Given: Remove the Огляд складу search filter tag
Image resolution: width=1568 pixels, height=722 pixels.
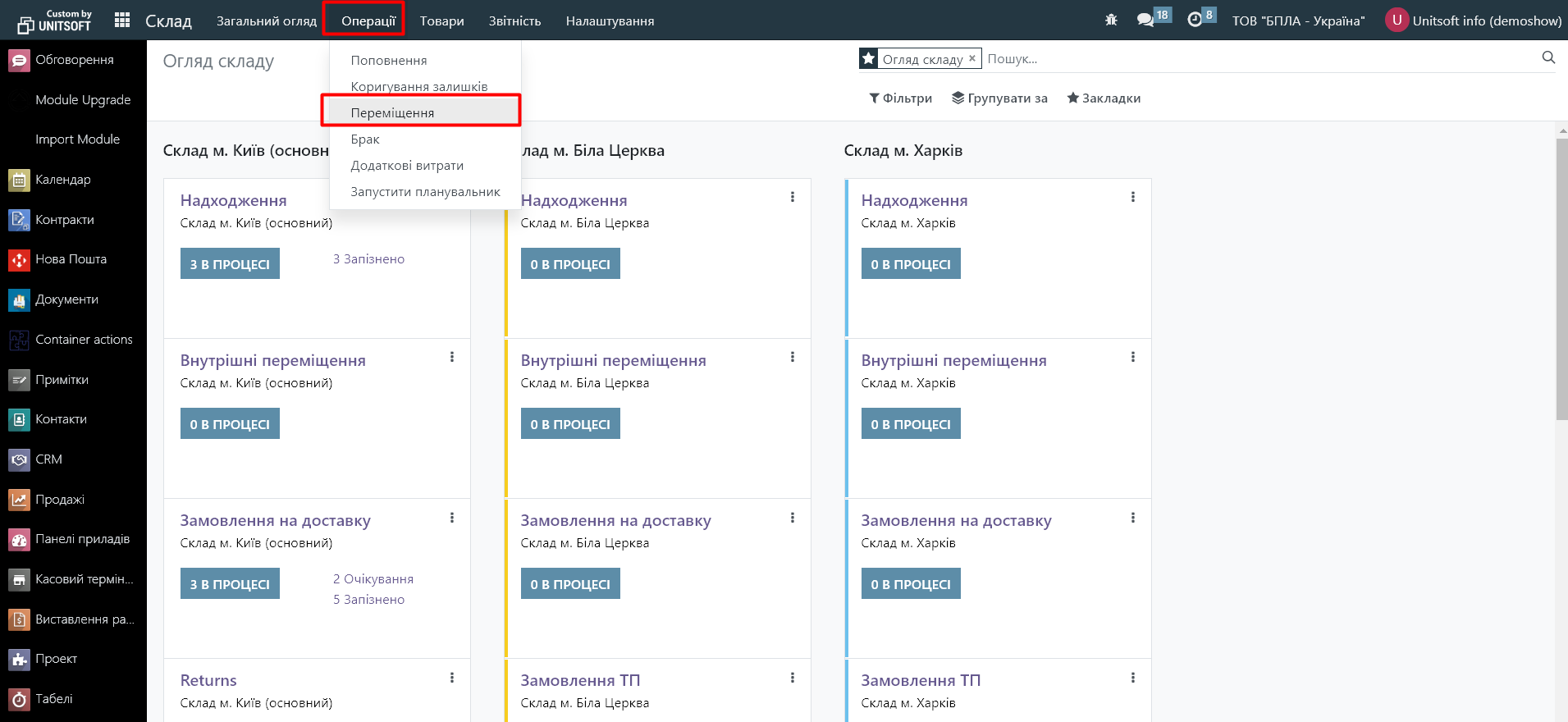Looking at the screenshot, I should click(972, 58).
